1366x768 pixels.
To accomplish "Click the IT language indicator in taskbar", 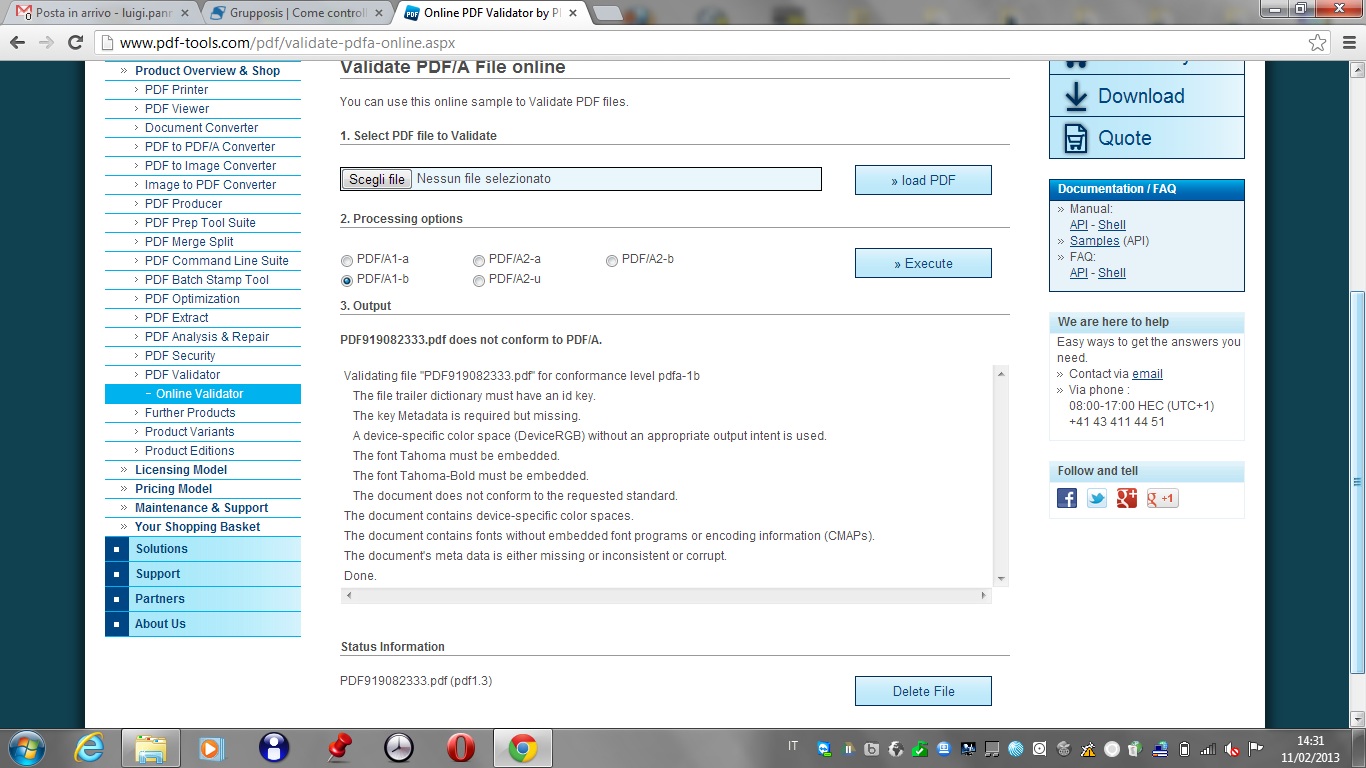I will pyautogui.click(x=794, y=746).
